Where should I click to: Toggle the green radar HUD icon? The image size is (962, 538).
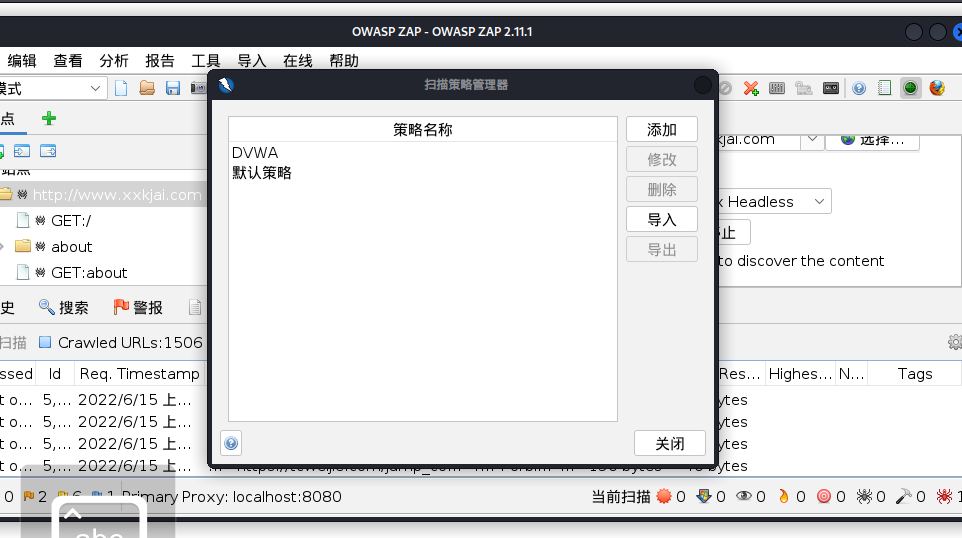(910, 88)
